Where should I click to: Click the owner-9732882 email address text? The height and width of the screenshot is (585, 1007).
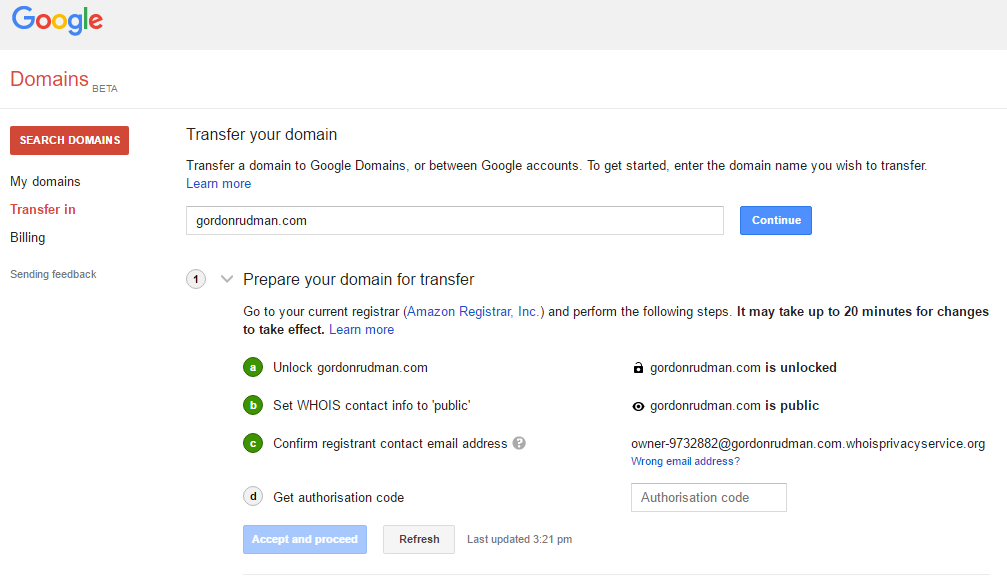tap(808, 444)
